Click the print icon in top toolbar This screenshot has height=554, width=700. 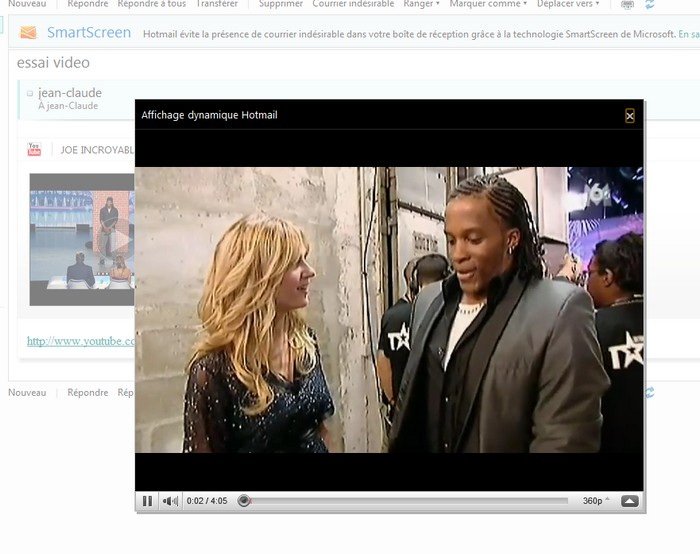(x=627, y=4)
